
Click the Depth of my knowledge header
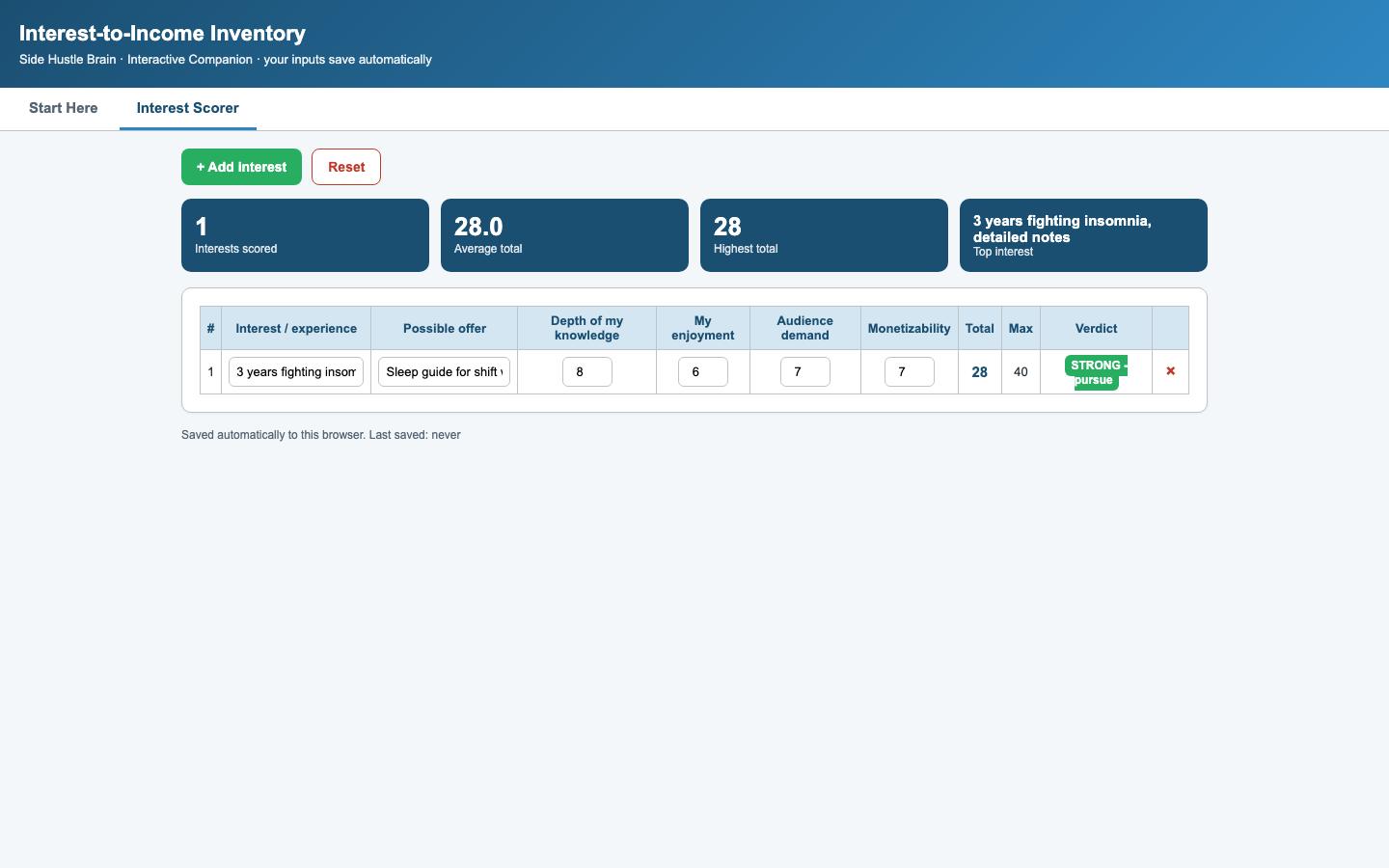click(x=586, y=328)
